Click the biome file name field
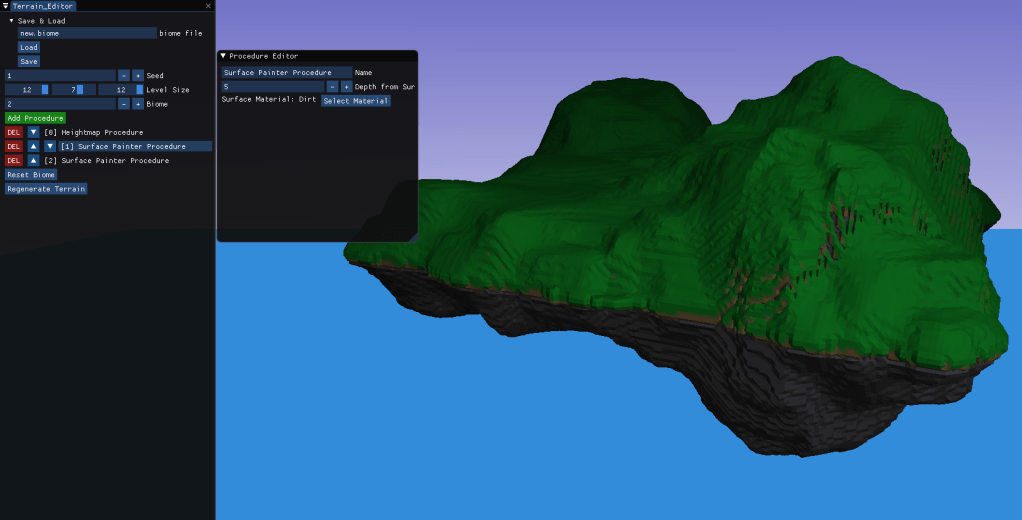The image size is (1022, 520). (86, 33)
